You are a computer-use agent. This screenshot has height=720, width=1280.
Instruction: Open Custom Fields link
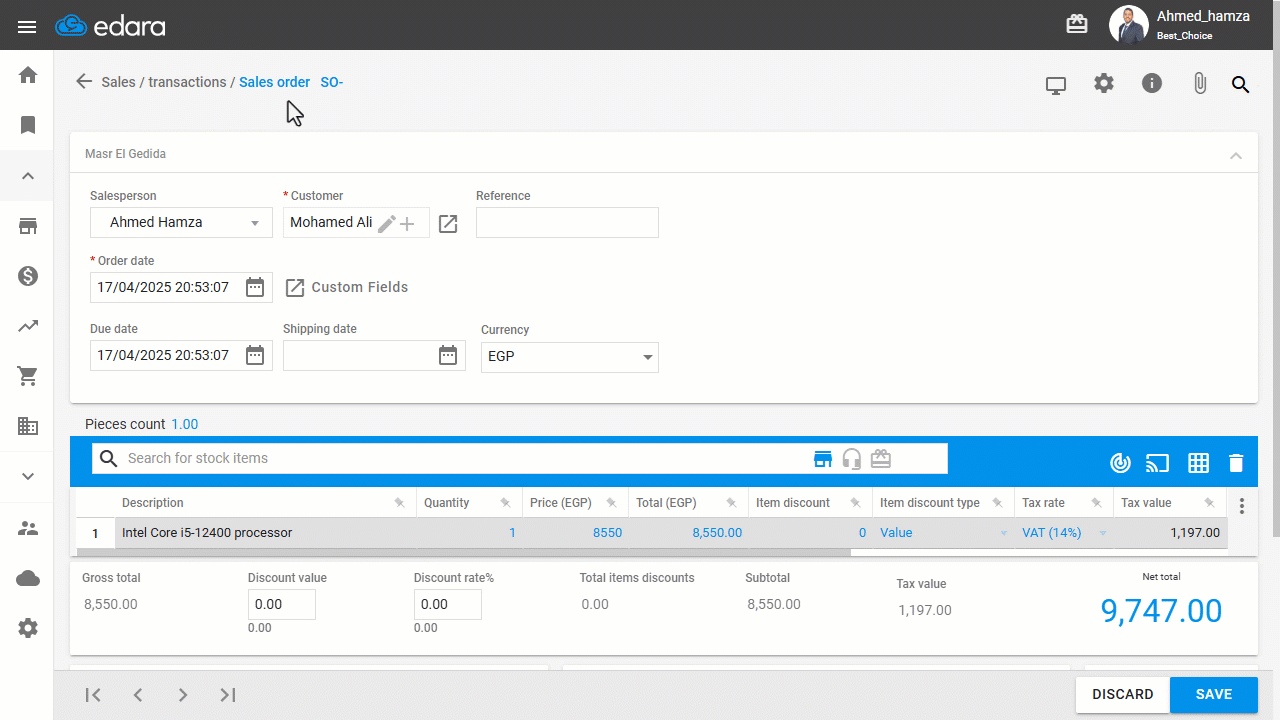coord(347,287)
